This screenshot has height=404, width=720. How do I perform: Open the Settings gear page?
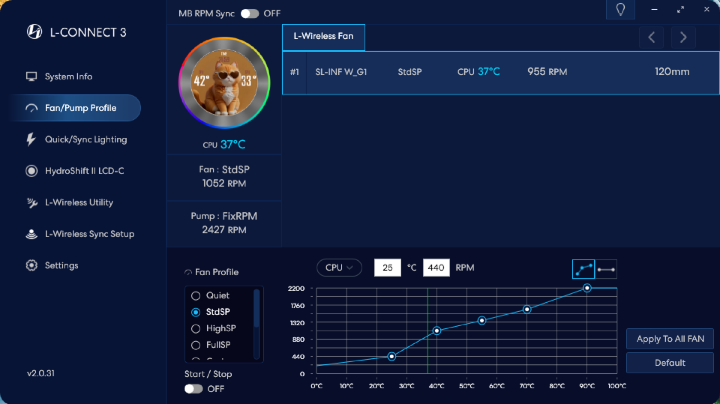click(x=61, y=265)
